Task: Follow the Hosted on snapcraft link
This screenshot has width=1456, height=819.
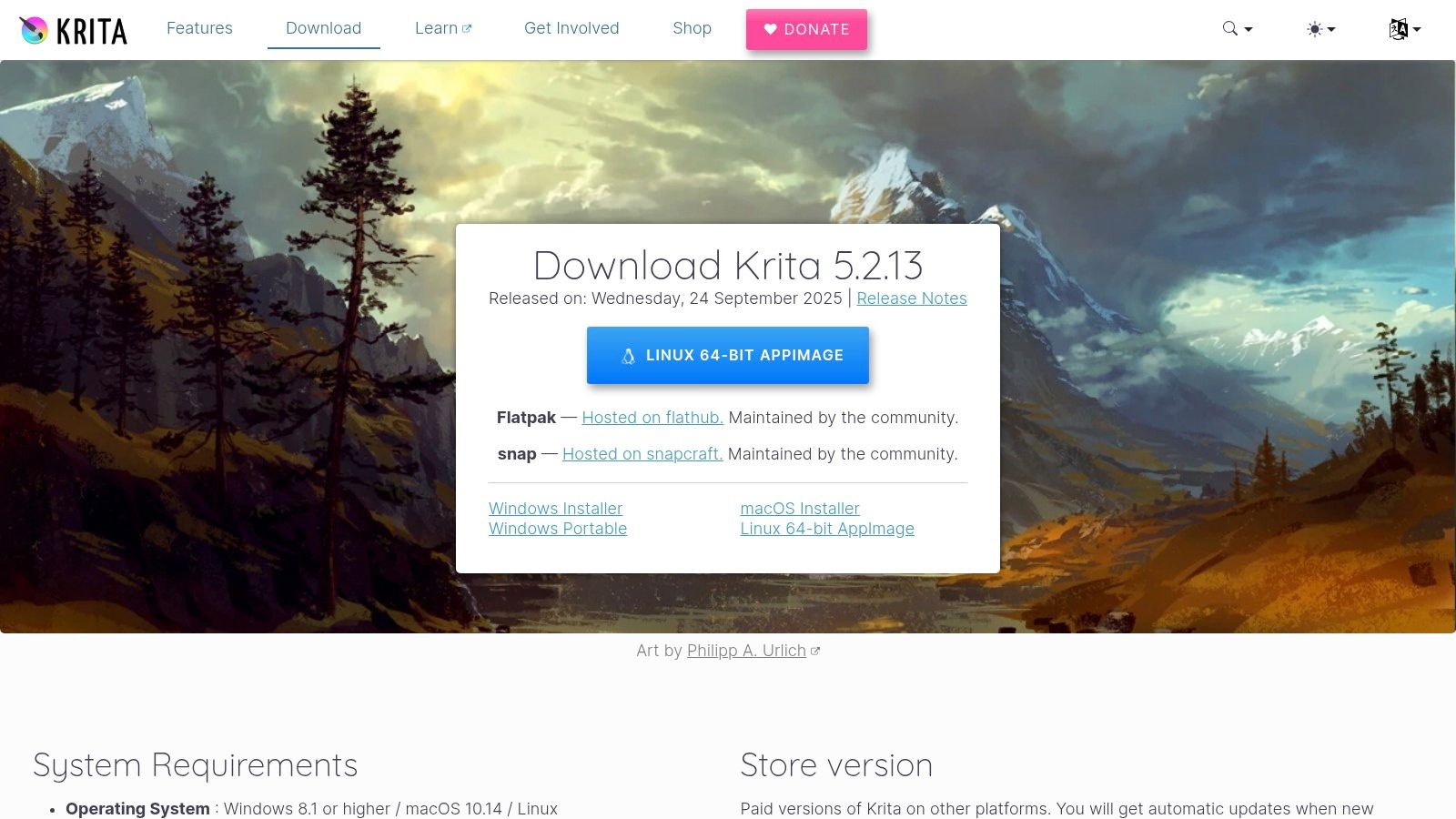Action: 642,454
